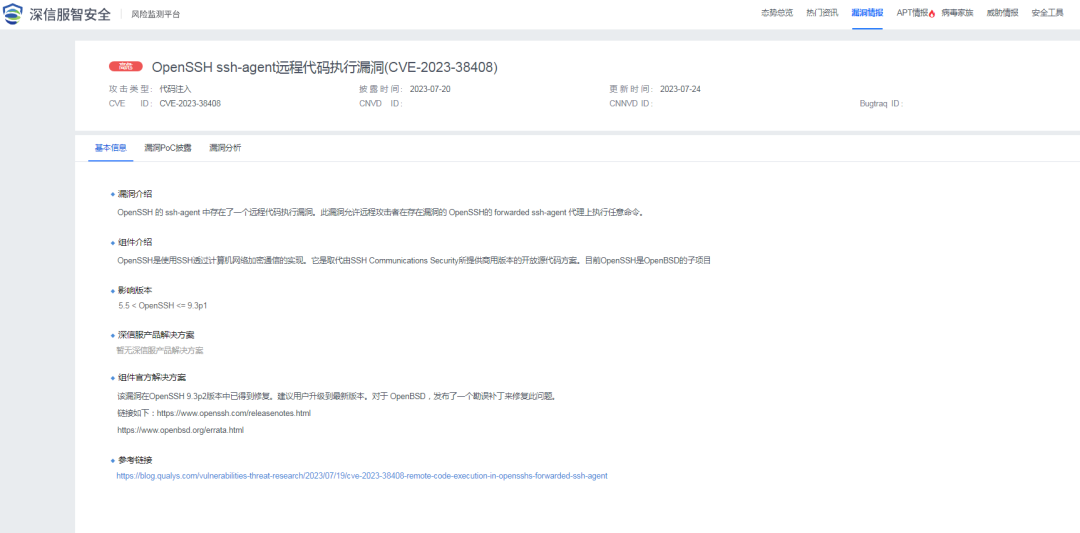Click the vulnerability title OpenSSH ssh-agent远程代码执行漏洞

324,67
